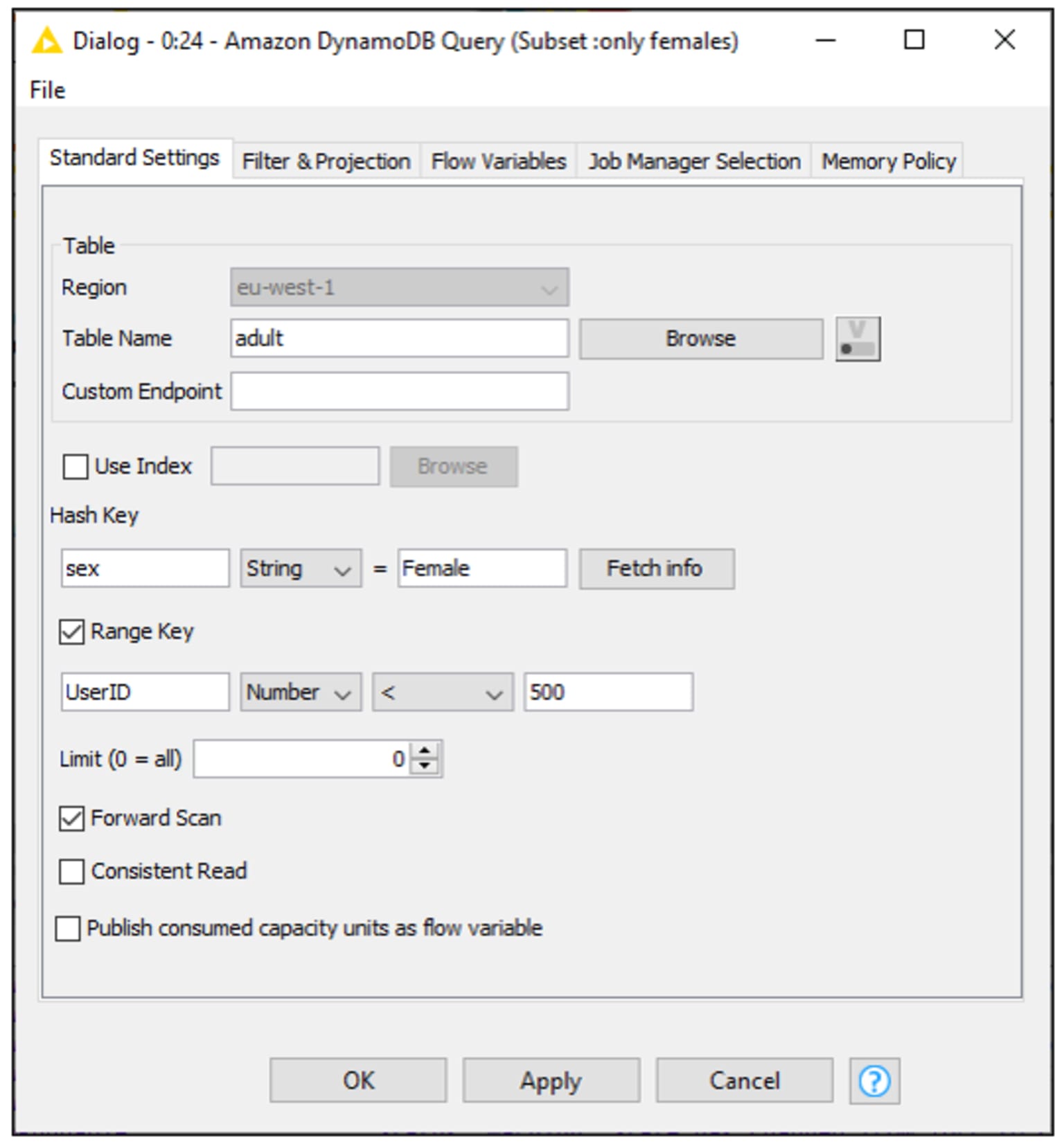Click the Fetch info button
1064x1144 pixels.
tap(657, 569)
